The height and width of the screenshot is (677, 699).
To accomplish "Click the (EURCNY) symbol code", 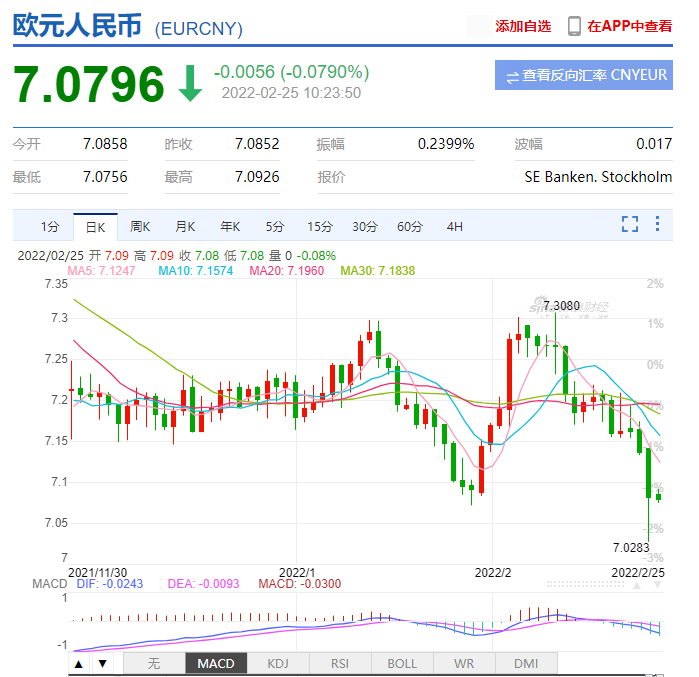I will (199, 29).
